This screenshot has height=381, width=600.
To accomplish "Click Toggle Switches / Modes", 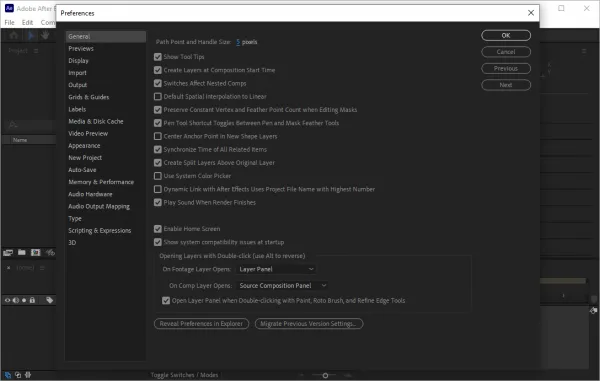I will pyautogui.click(x=184, y=375).
